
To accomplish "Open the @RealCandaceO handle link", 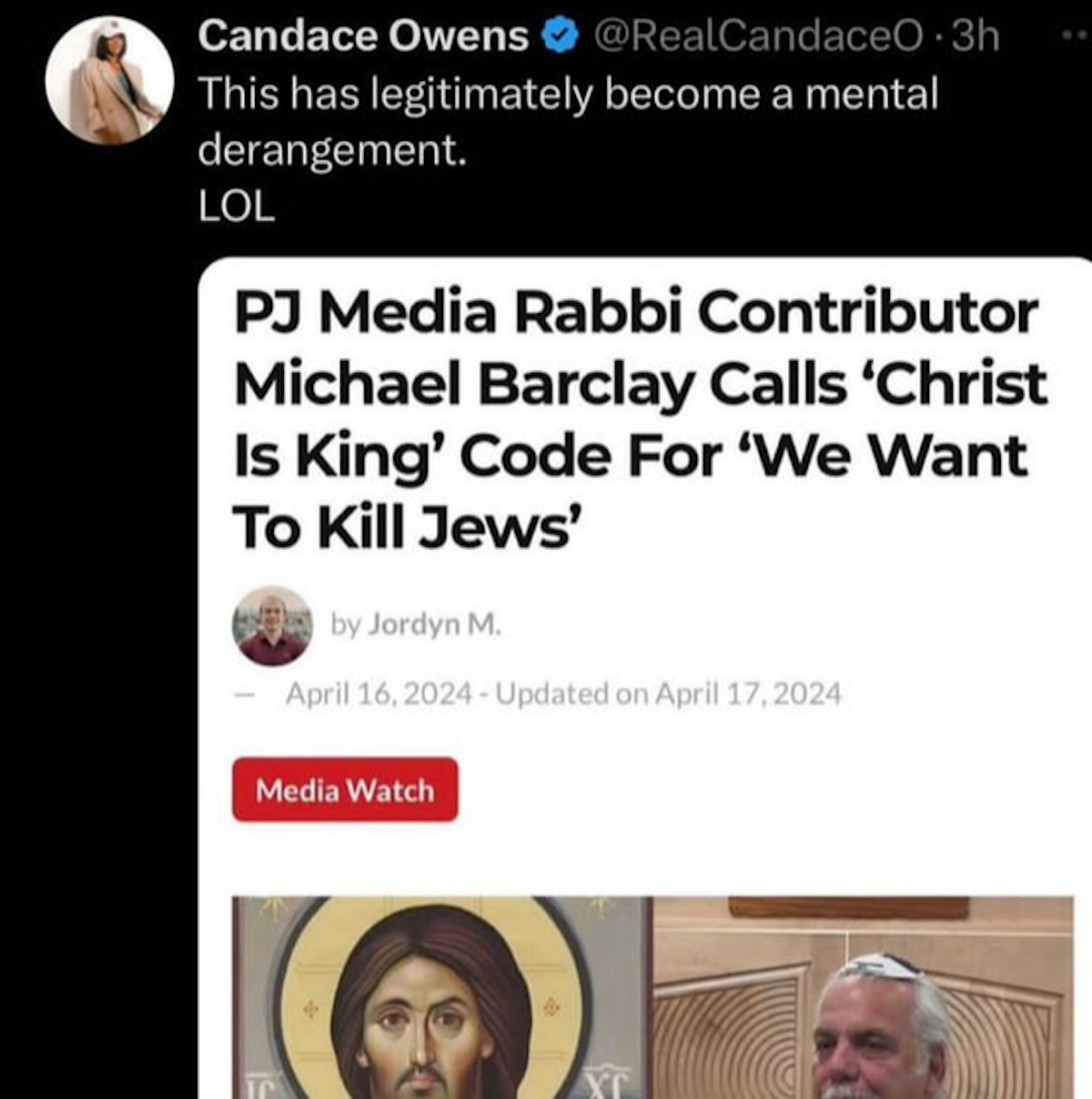I will click(x=756, y=36).
